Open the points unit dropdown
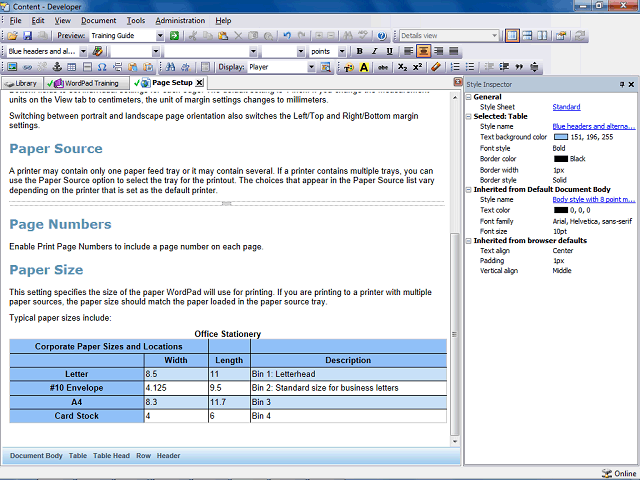 tap(342, 51)
